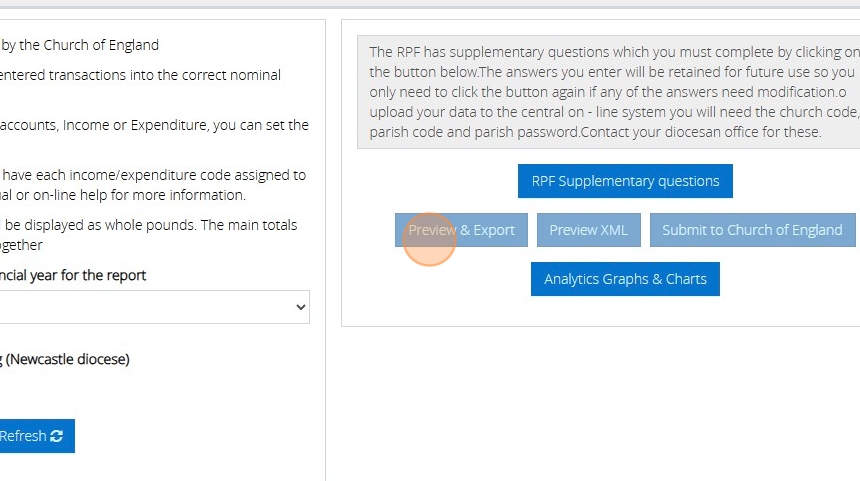Viewport: 860px width, 481px height.
Task: Click the Newcastle diocese text
Action: pyautogui.click(x=68, y=359)
